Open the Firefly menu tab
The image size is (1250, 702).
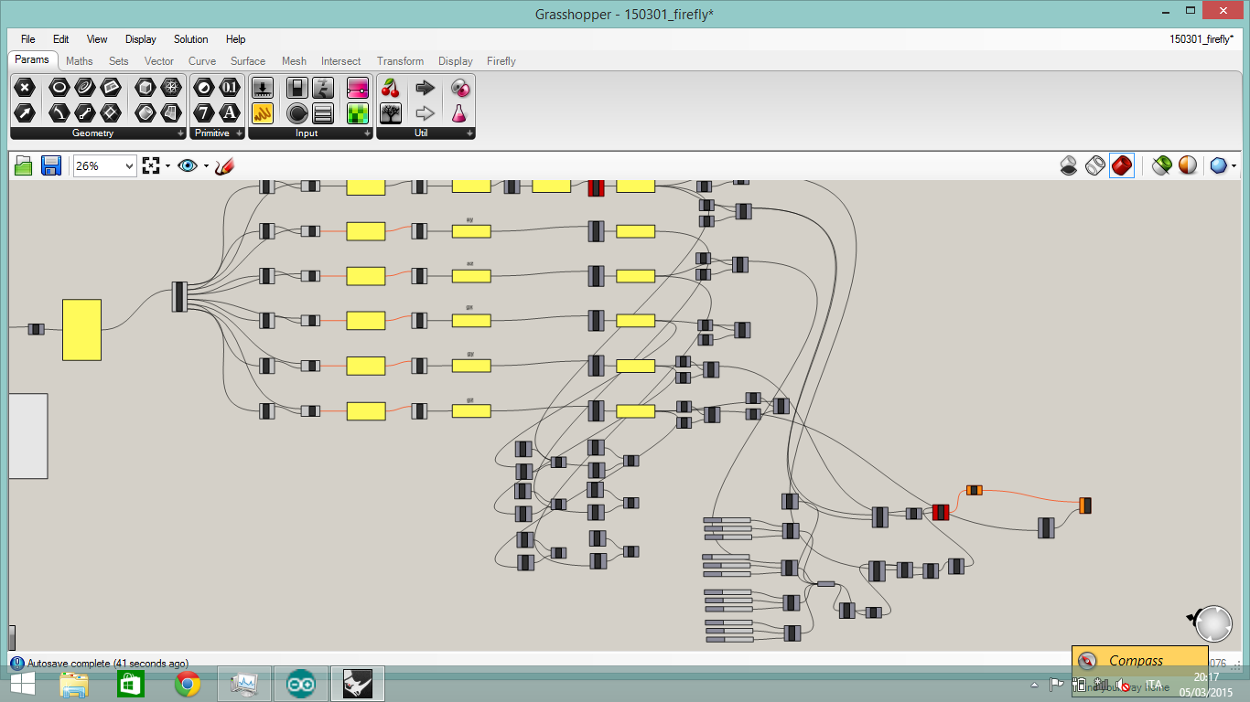click(501, 61)
